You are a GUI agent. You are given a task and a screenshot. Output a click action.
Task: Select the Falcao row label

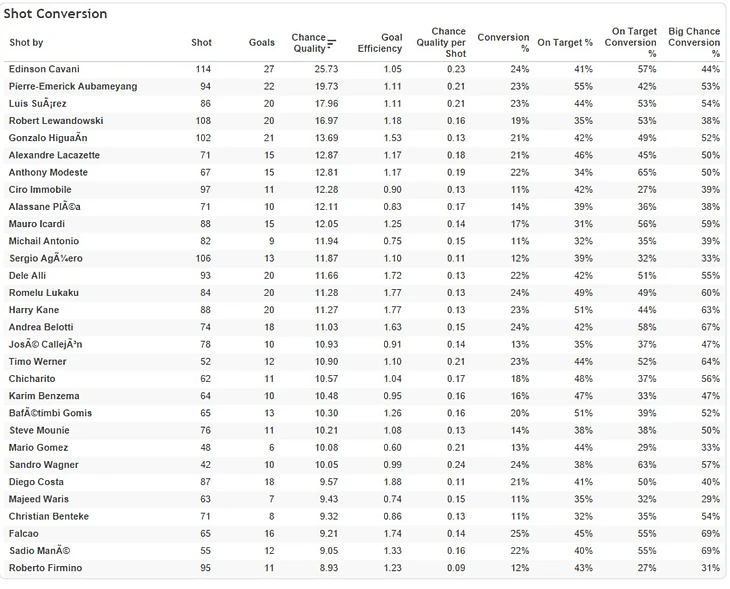[x=24, y=533]
